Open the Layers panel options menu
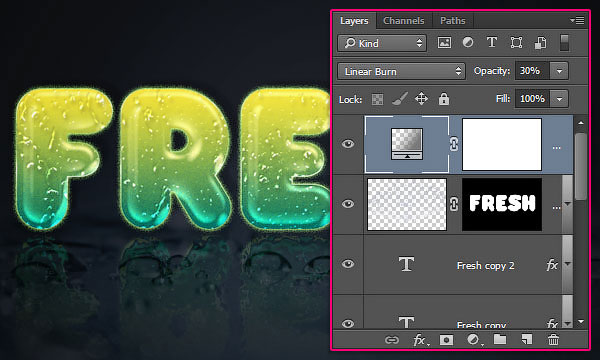600x360 pixels. pyautogui.click(x=577, y=20)
